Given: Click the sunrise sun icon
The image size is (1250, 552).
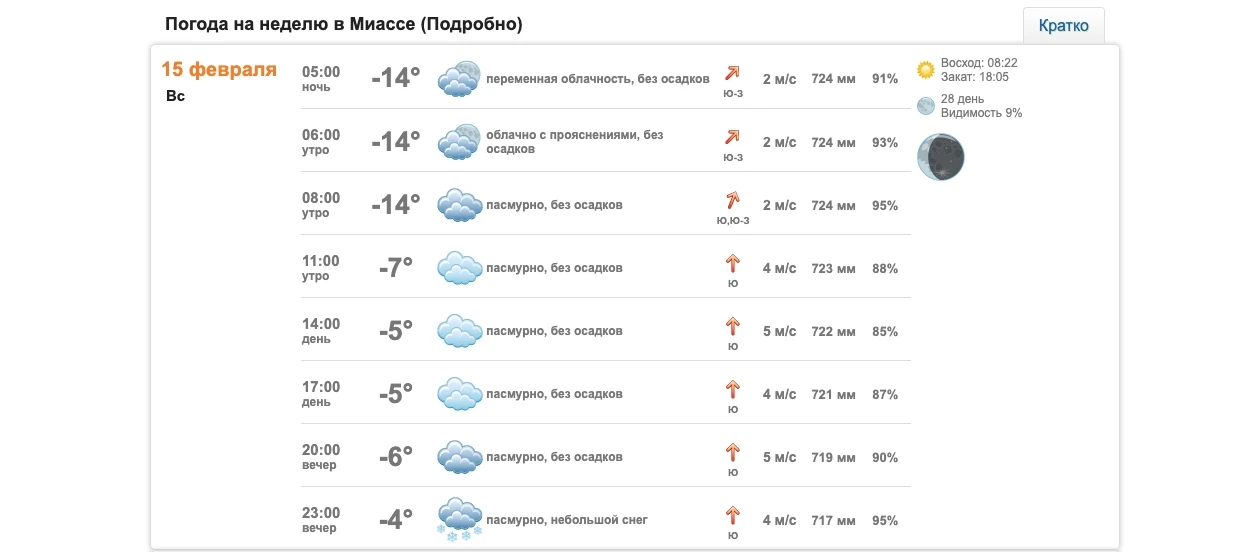Looking at the screenshot, I should coord(926,70).
